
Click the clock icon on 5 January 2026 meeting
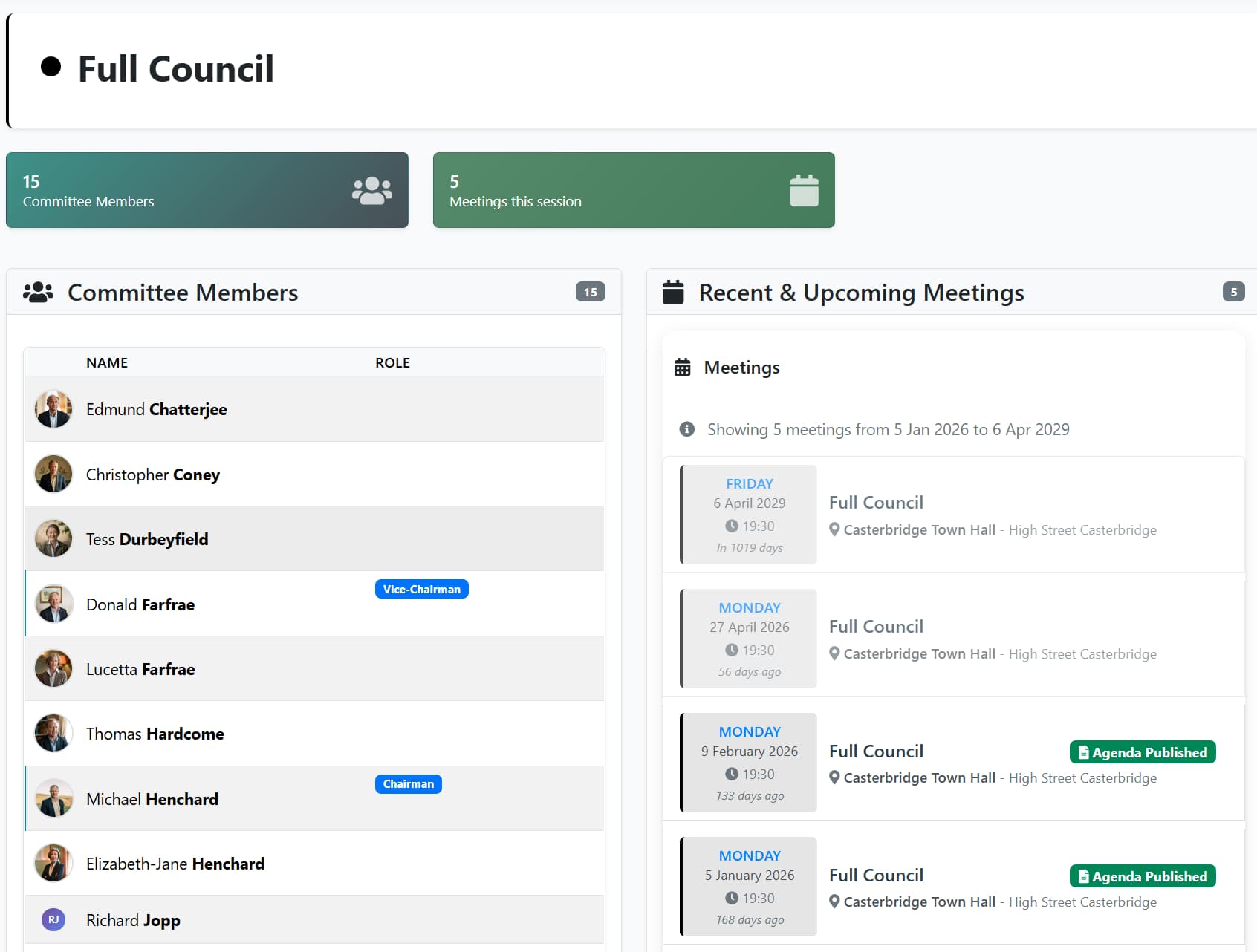tap(732, 898)
